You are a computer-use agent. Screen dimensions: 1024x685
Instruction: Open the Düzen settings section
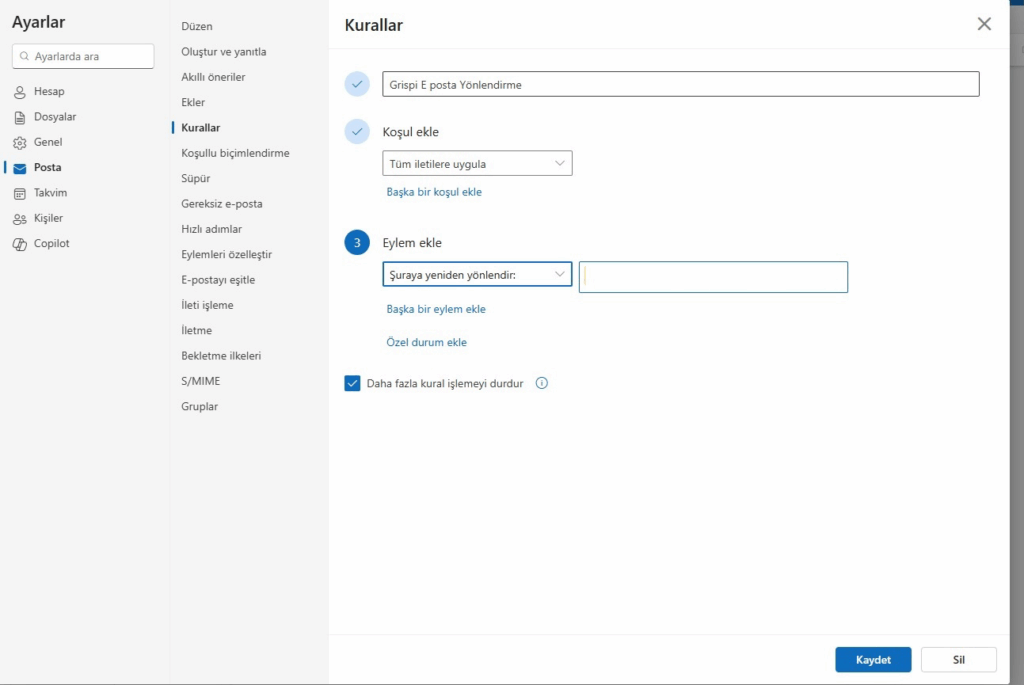pos(197,26)
